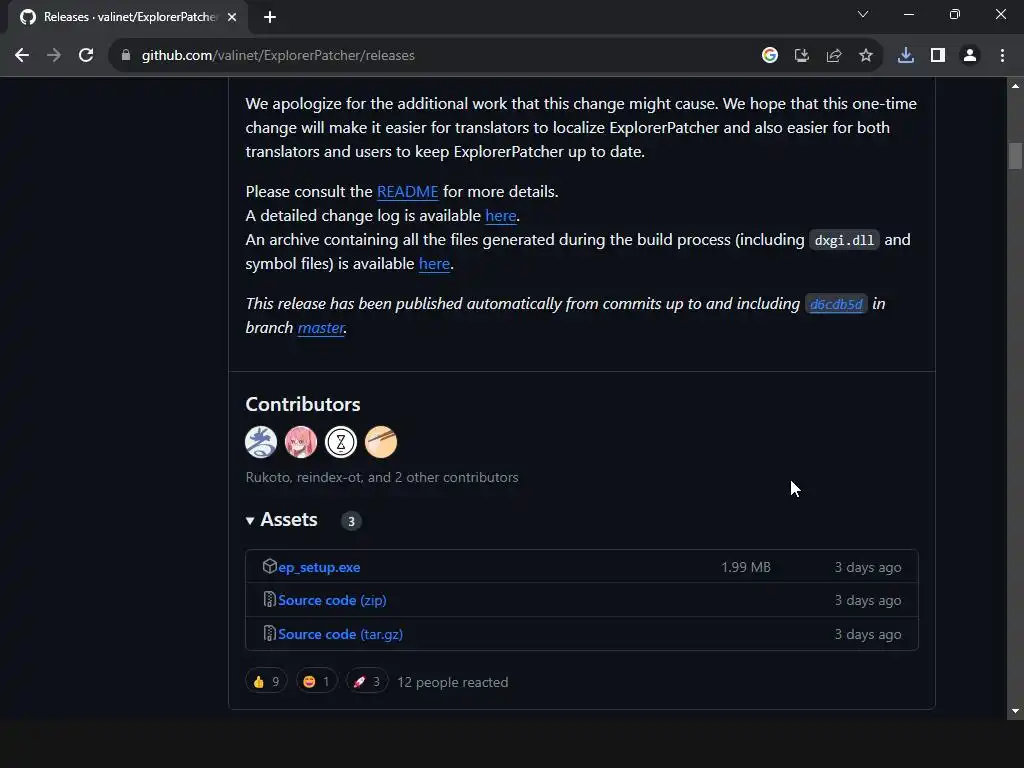The width and height of the screenshot is (1024, 768).
Task: Download Source code (zip)
Action: point(332,600)
